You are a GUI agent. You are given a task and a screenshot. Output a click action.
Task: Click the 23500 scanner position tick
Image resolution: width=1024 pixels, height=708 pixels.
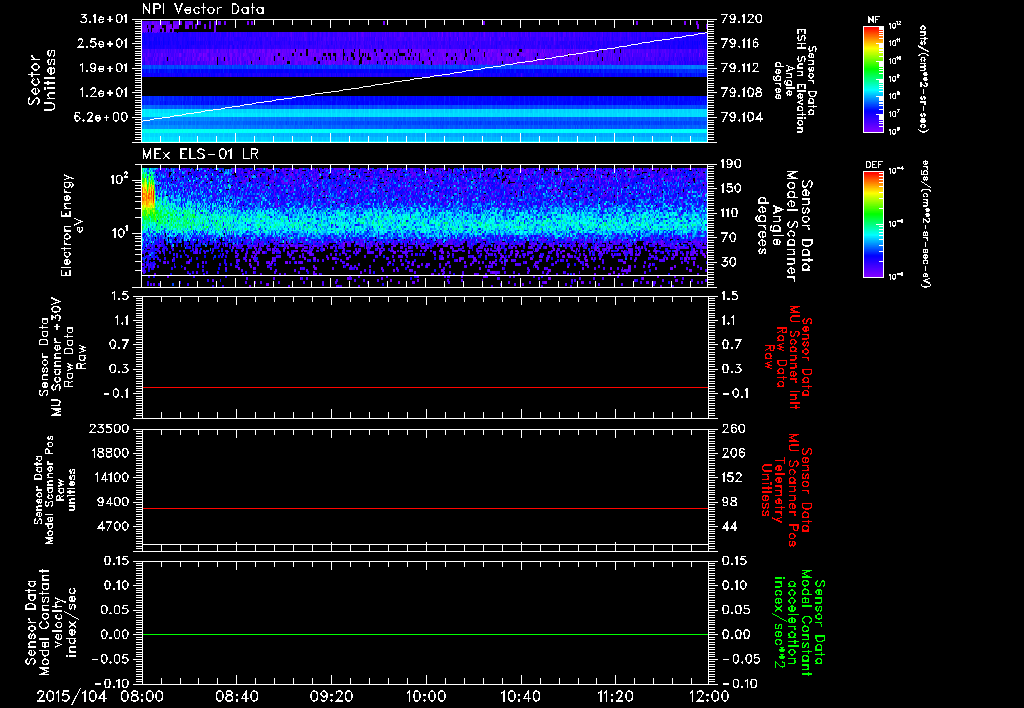click(109, 429)
